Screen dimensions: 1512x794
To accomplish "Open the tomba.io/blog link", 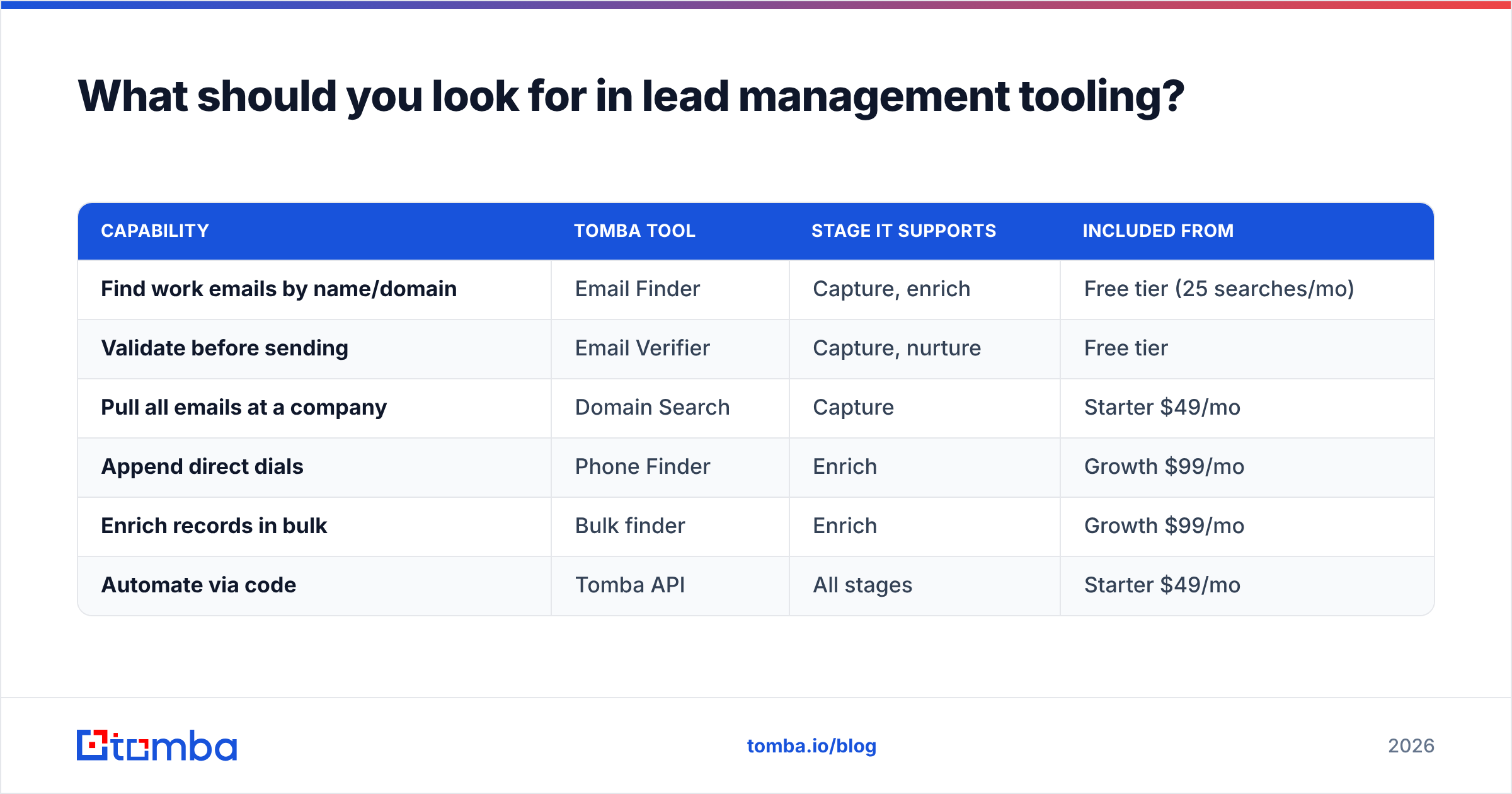I will pyautogui.click(x=811, y=746).
